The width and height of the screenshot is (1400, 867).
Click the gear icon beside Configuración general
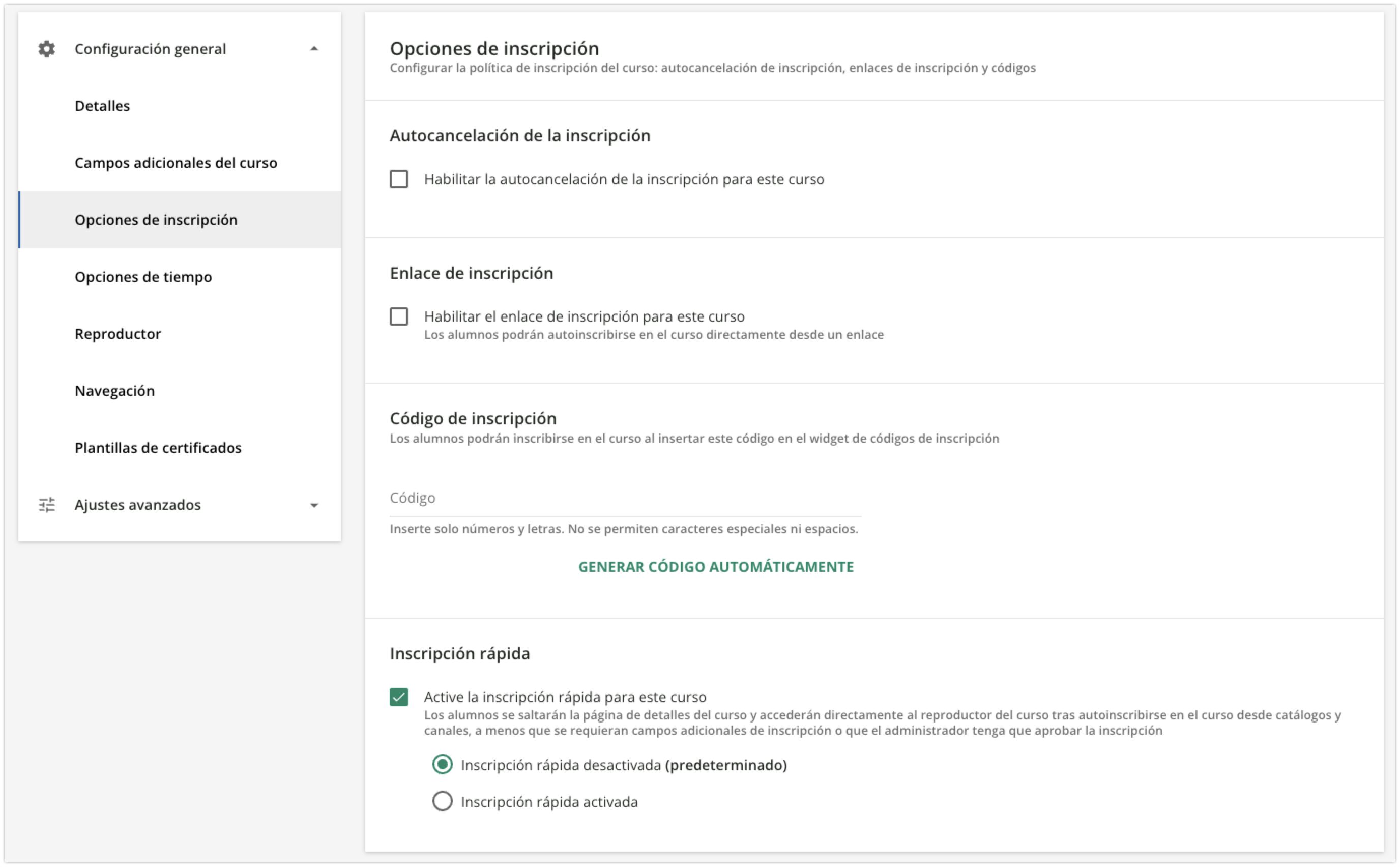pyautogui.click(x=46, y=49)
